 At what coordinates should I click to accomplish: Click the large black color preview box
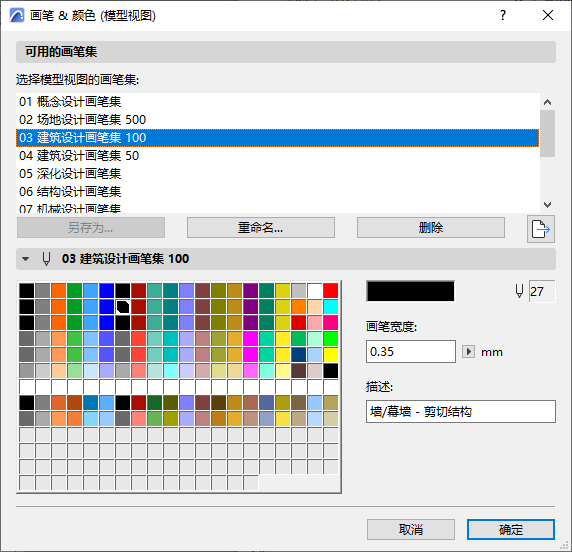tap(410, 291)
